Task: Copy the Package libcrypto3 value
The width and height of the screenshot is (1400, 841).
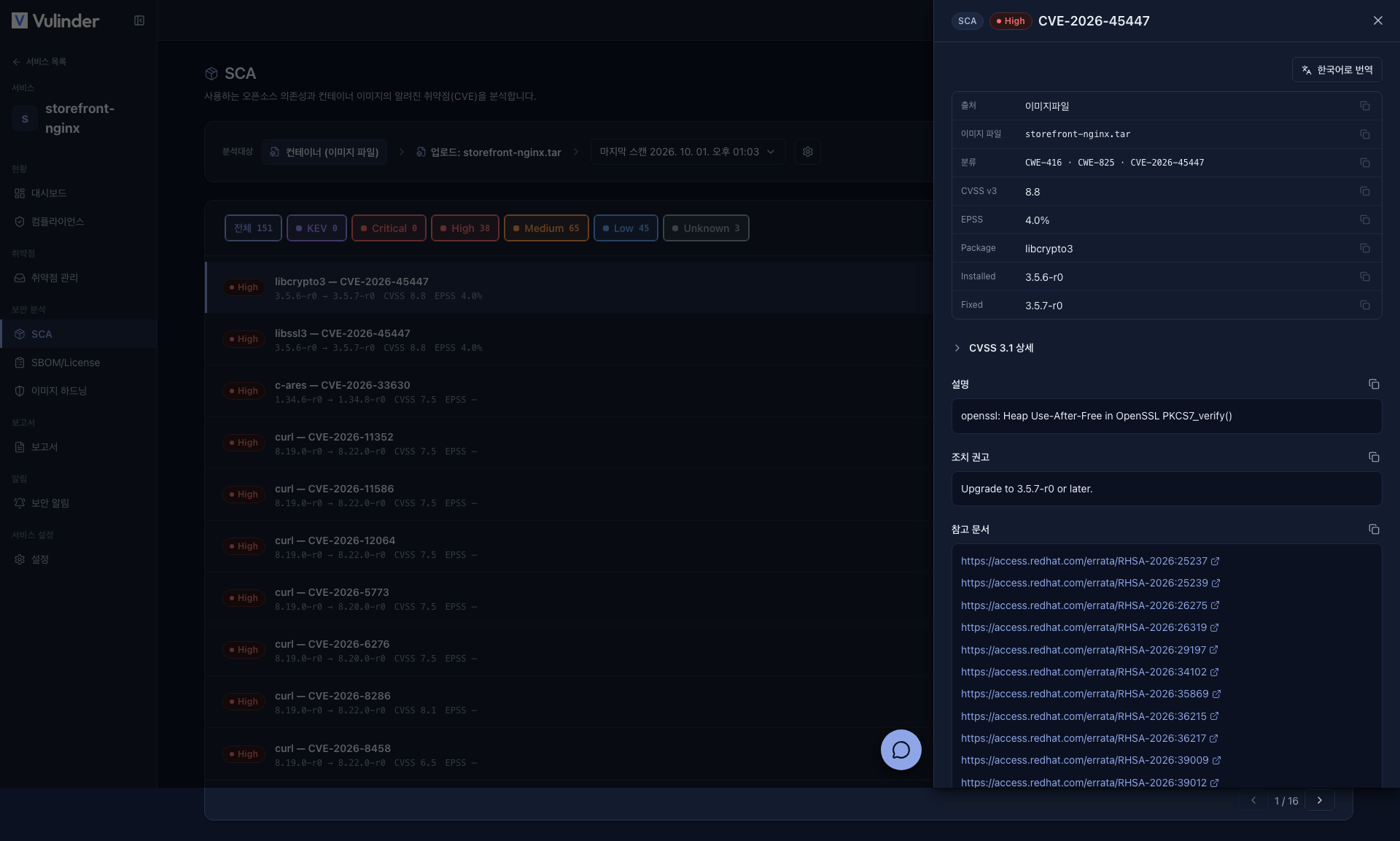Action: click(x=1364, y=248)
